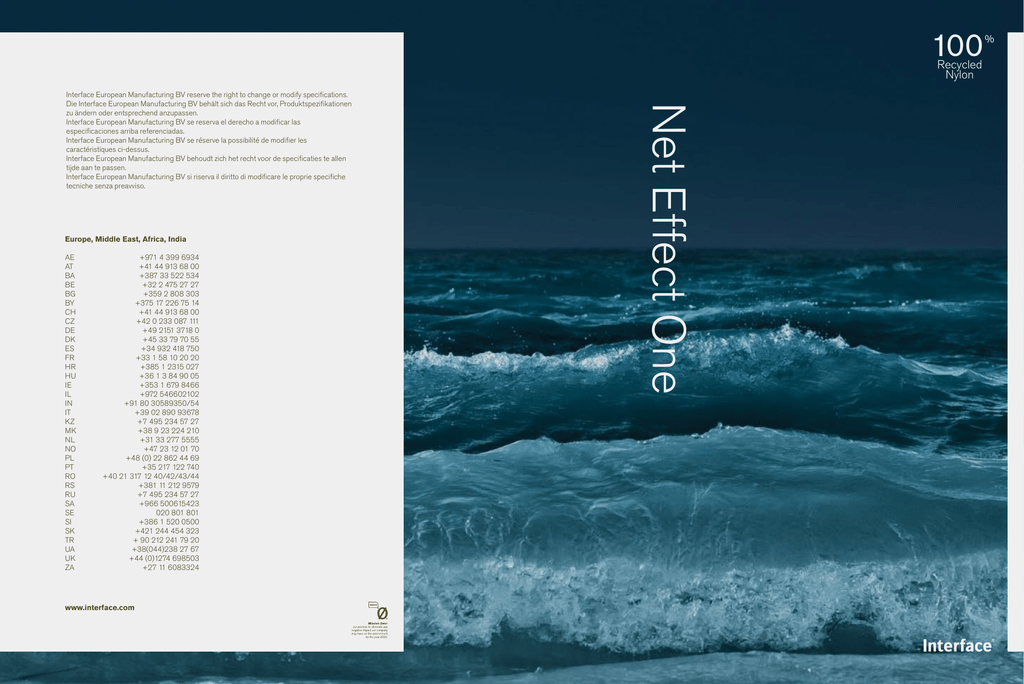Click phone number +972 546602102
Image resolution: width=1024 pixels, height=684 pixels.
tap(169, 395)
